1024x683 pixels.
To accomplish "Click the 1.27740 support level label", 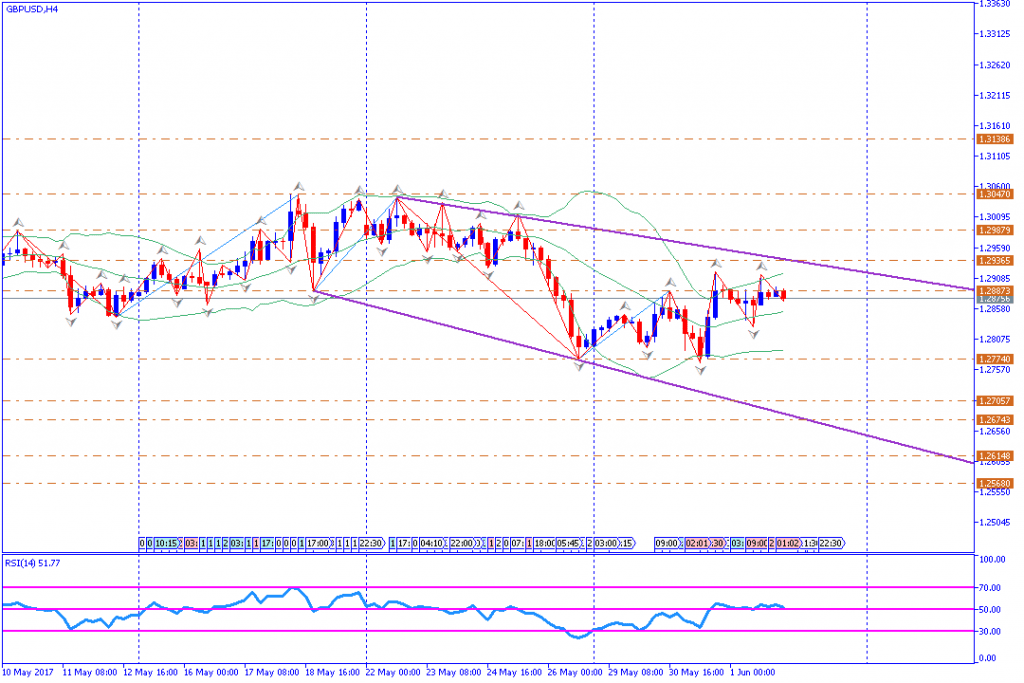I will [x=993, y=359].
